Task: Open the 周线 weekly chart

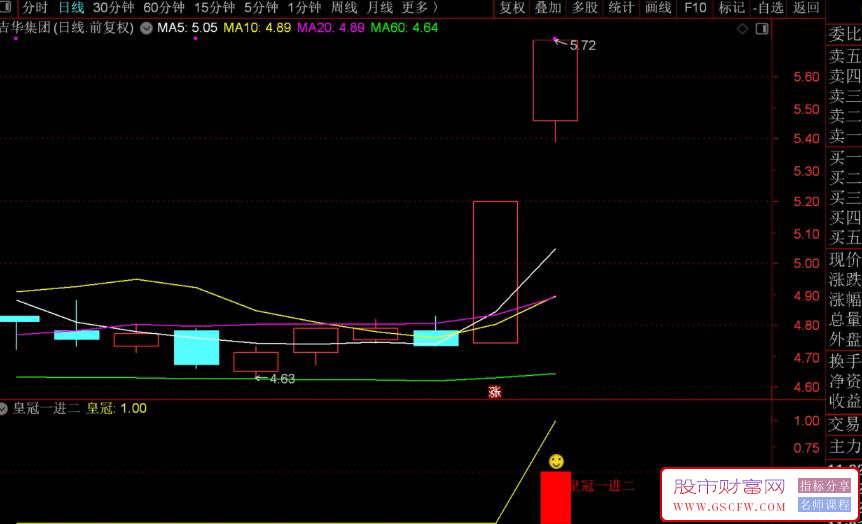Action: pos(344,8)
